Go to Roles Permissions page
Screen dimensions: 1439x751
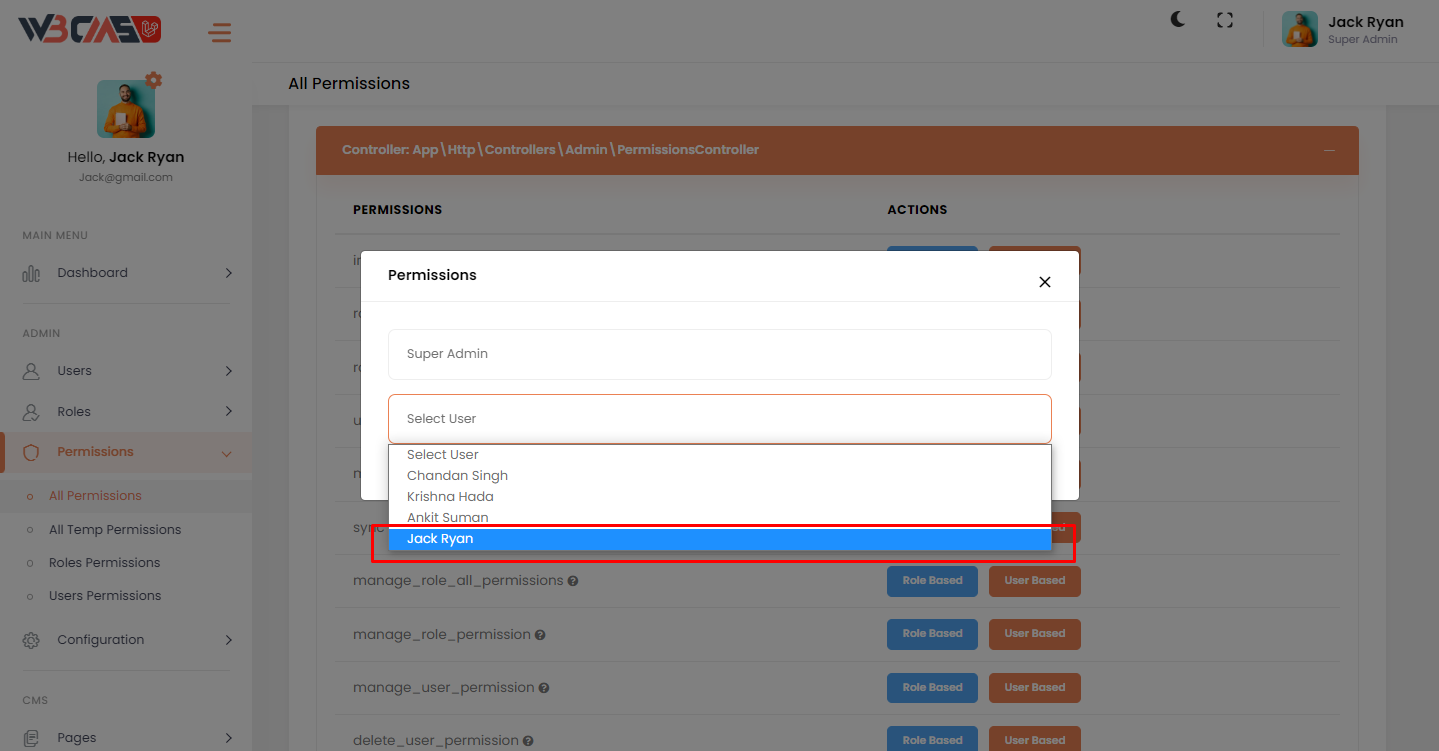coord(104,563)
